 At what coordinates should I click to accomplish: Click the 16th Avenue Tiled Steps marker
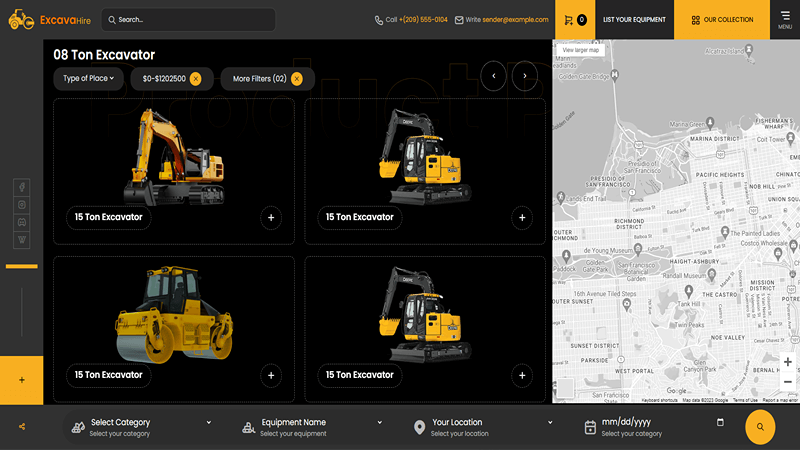tap(627, 304)
